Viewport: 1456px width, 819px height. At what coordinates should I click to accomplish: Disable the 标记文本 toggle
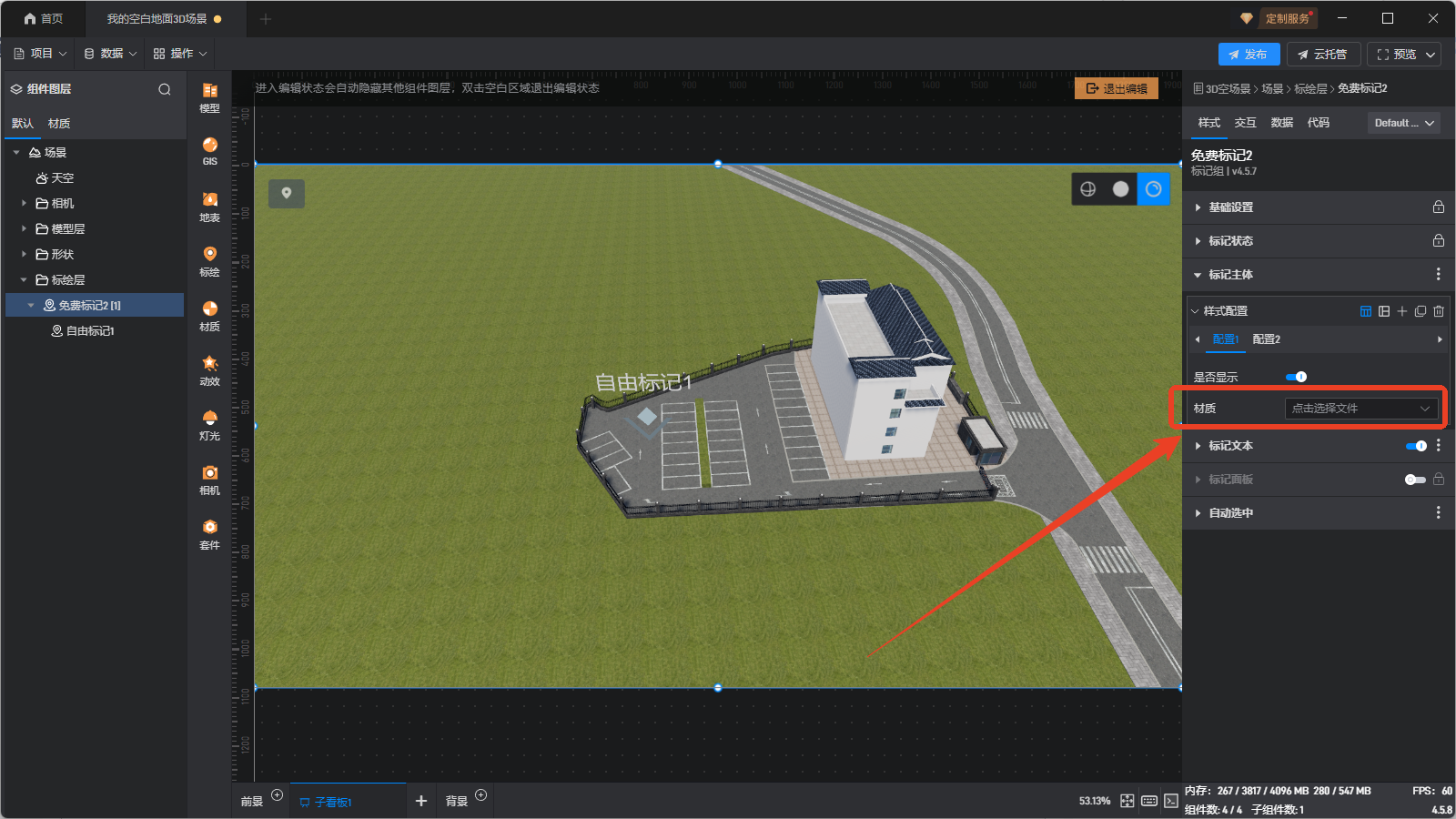pyautogui.click(x=1416, y=446)
